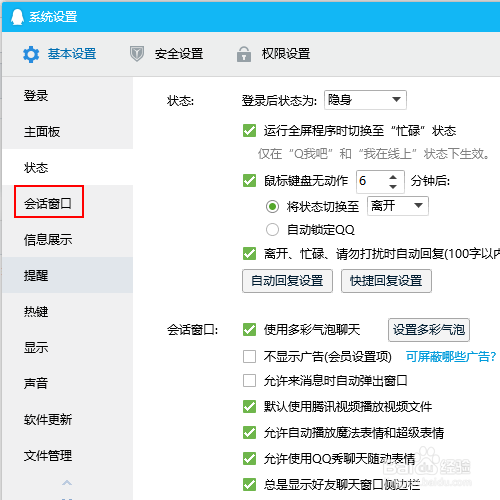
Task: Select the 将状态切换至 radio button
Action: click(272, 207)
